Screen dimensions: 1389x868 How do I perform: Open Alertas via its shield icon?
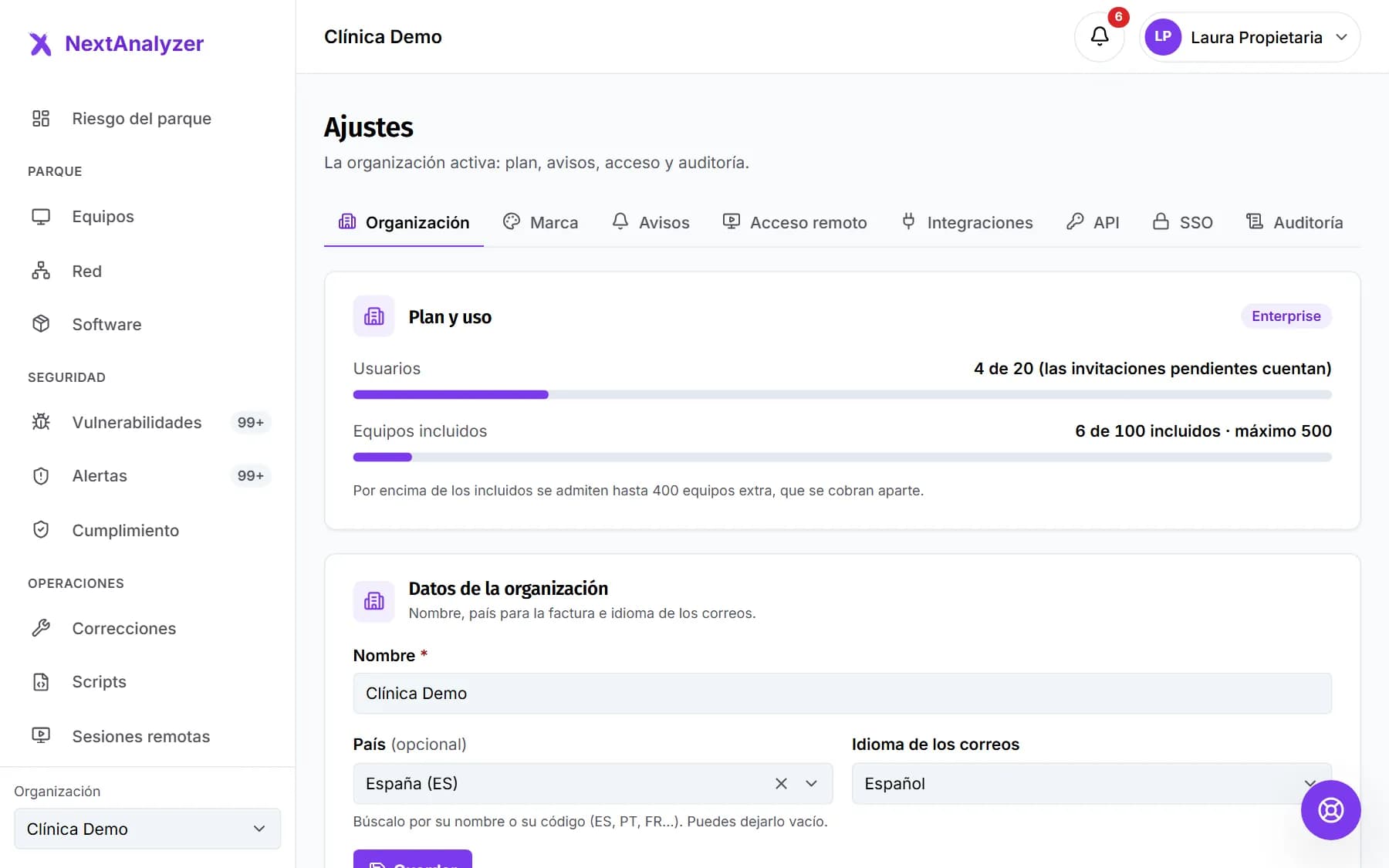point(41,476)
